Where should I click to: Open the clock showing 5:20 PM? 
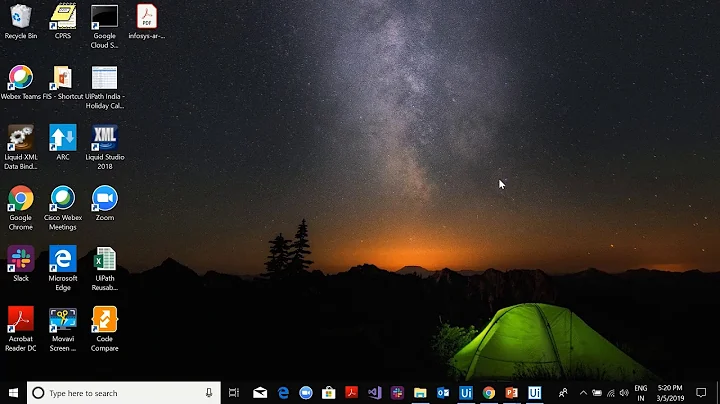point(670,393)
